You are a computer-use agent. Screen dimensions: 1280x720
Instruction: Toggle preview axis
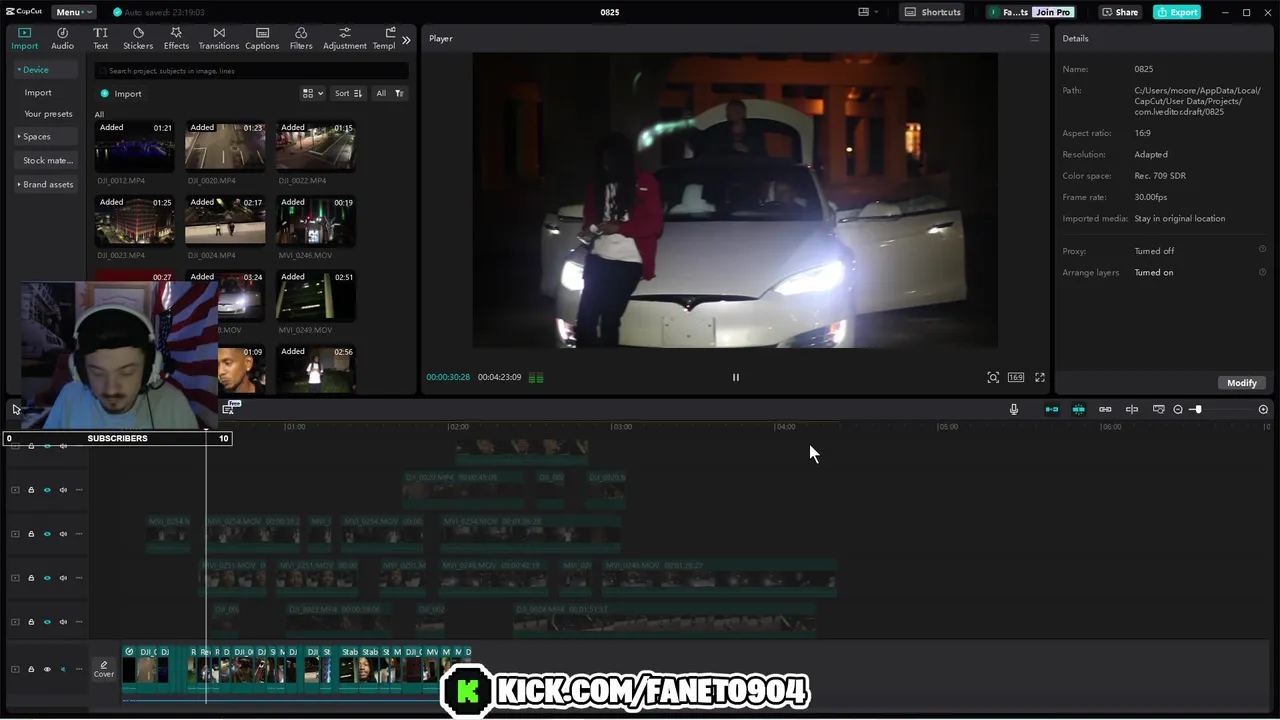tap(1132, 409)
